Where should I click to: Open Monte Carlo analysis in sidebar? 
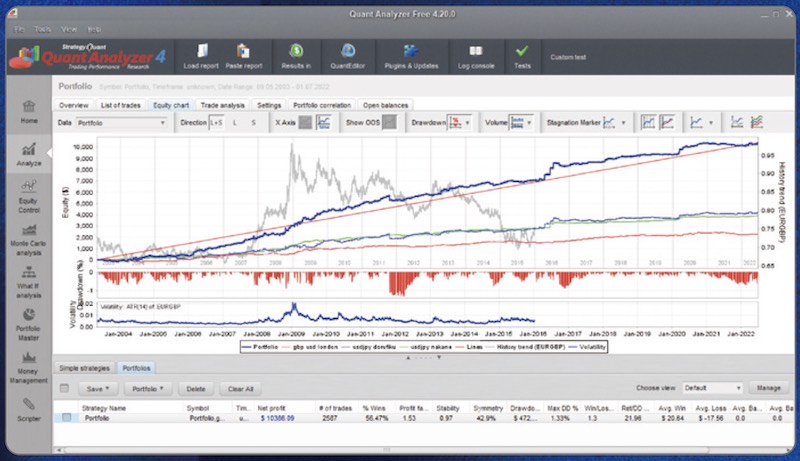[x=26, y=262]
